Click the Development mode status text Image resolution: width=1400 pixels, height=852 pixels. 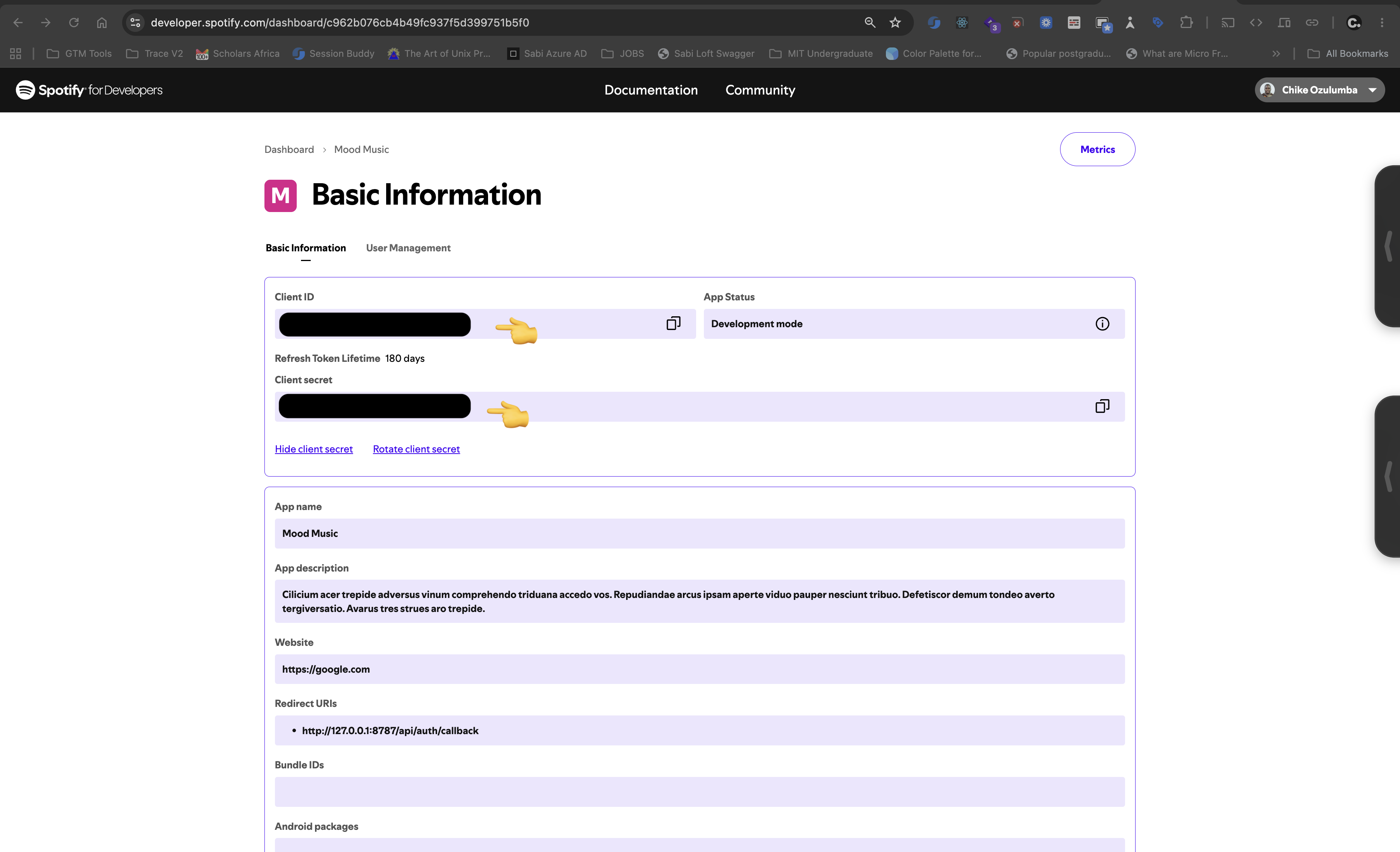tap(756, 323)
